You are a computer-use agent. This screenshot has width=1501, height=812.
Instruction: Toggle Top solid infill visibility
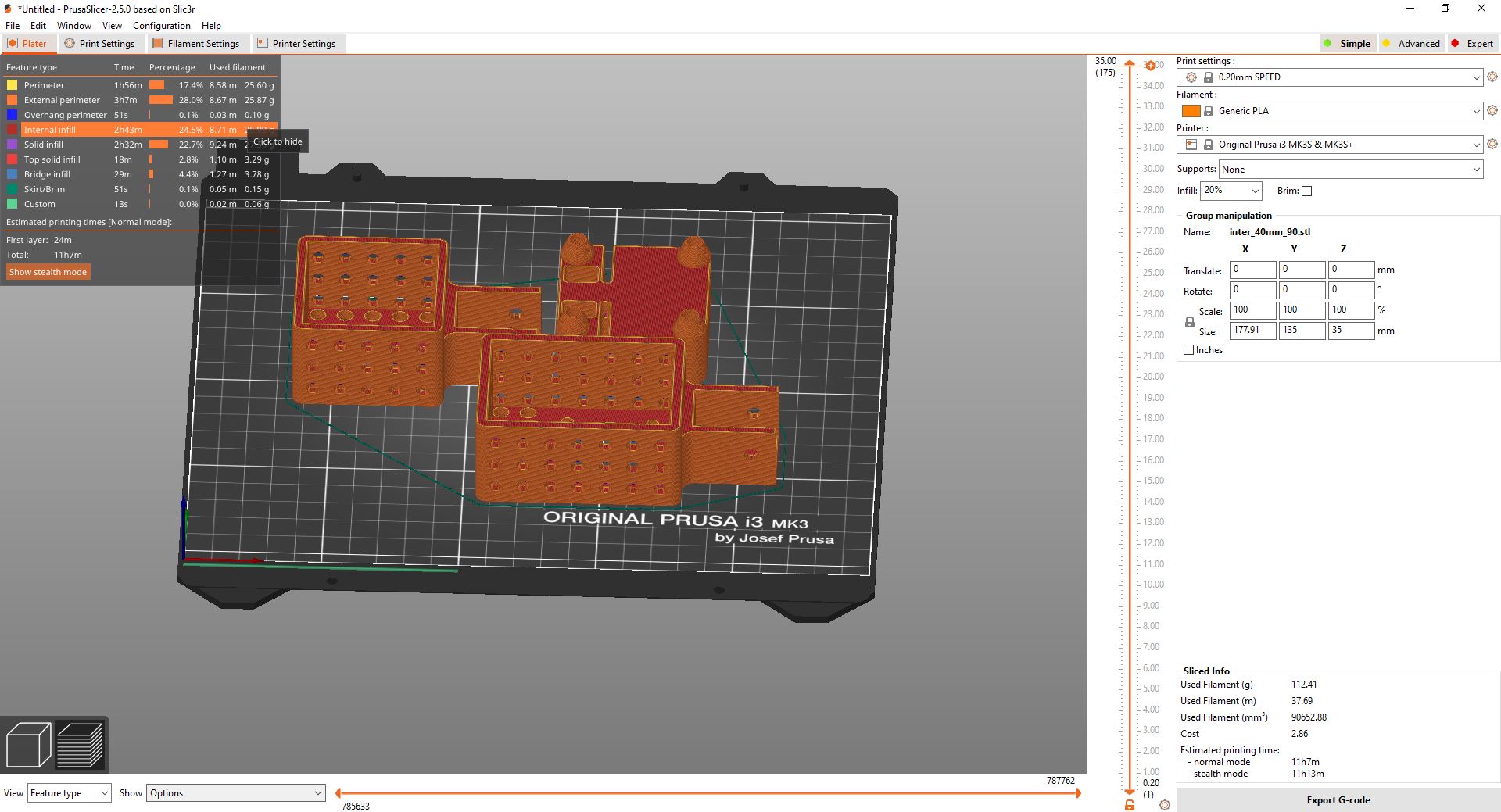[141, 159]
